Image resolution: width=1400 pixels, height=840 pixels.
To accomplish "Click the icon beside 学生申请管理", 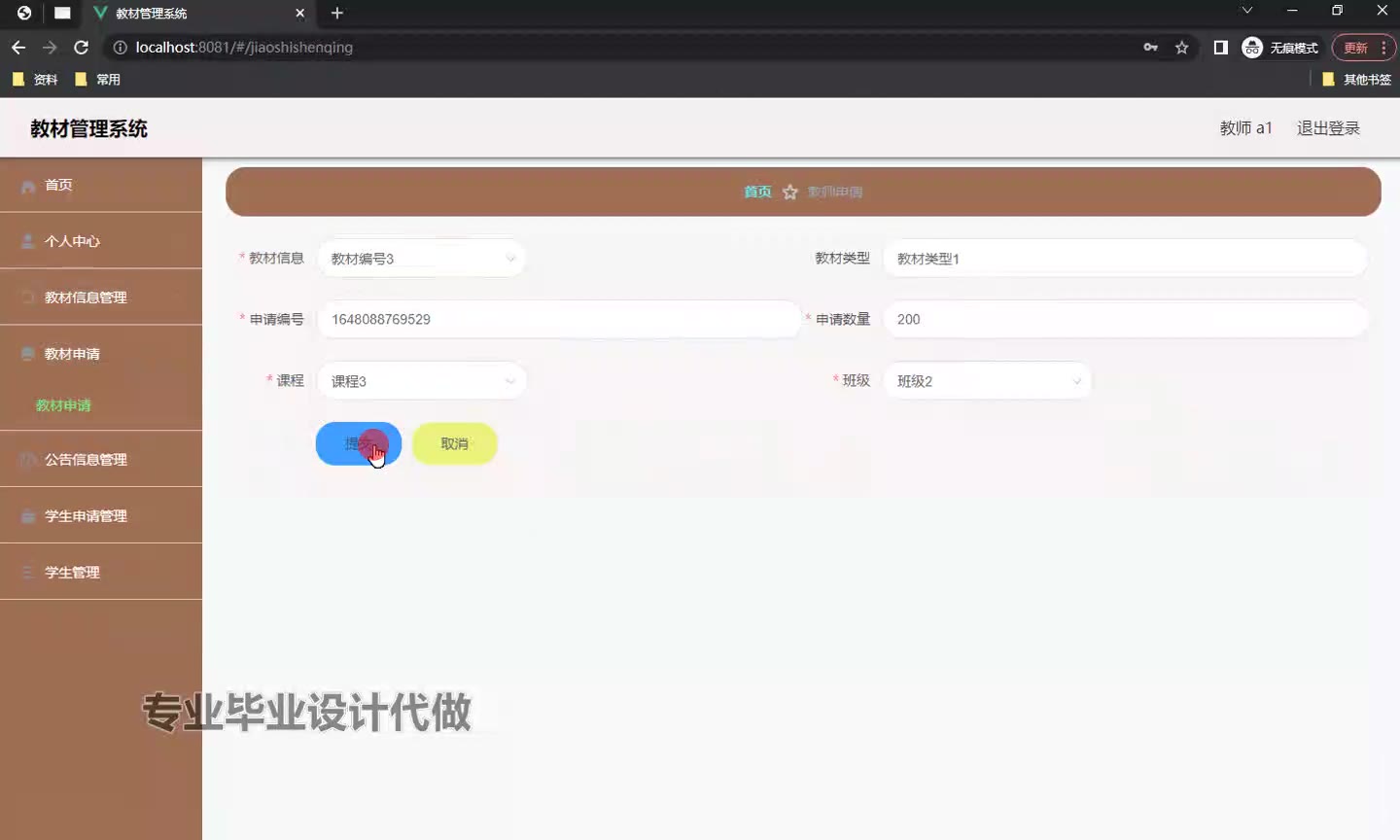I will [28, 516].
